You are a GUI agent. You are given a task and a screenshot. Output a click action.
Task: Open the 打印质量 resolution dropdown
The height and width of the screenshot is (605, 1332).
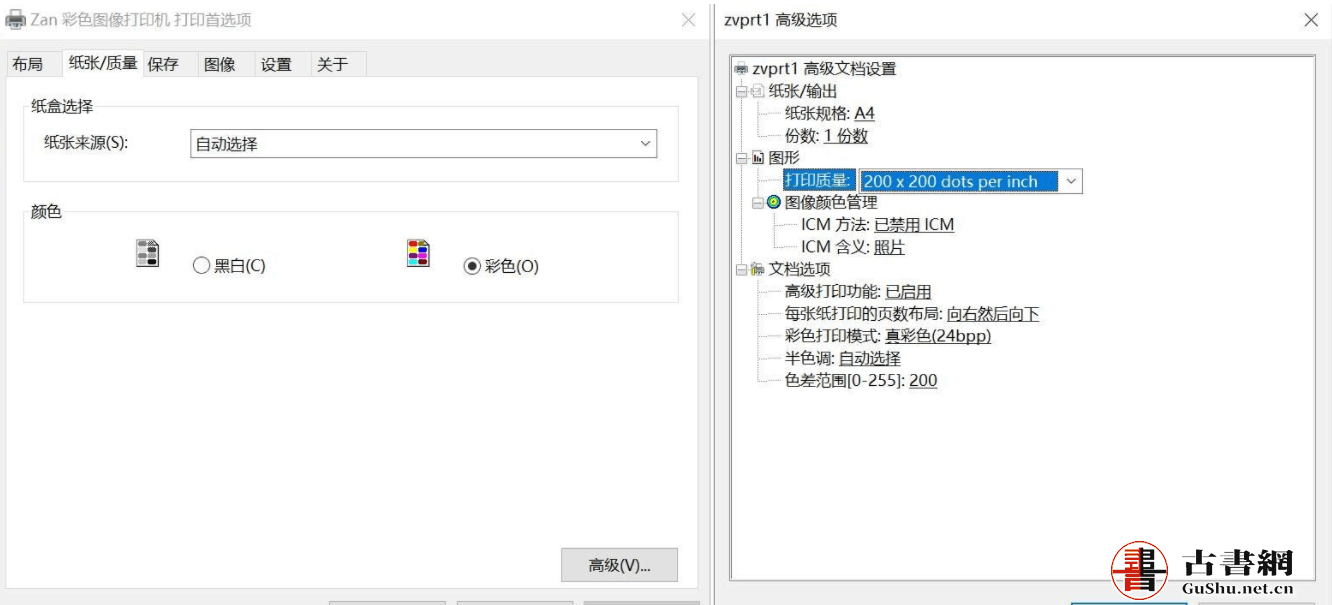click(x=1071, y=181)
